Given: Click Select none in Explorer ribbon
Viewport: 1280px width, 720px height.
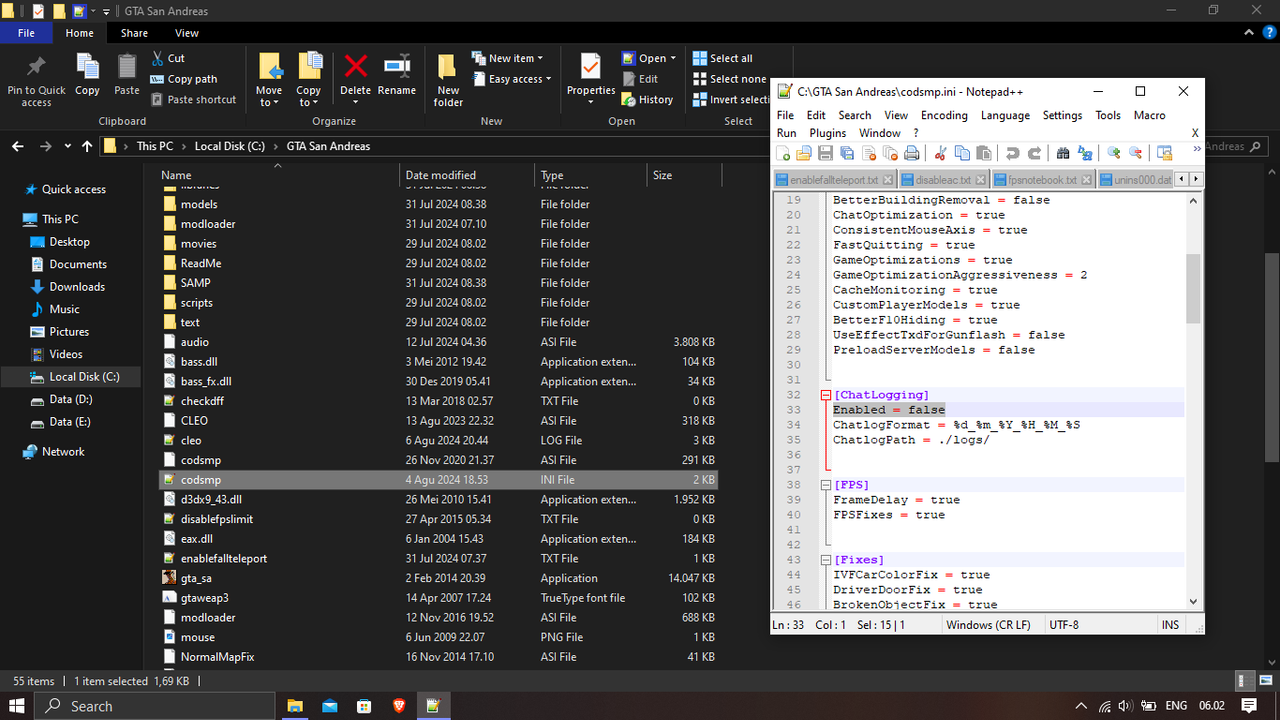Looking at the screenshot, I should coord(729,79).
